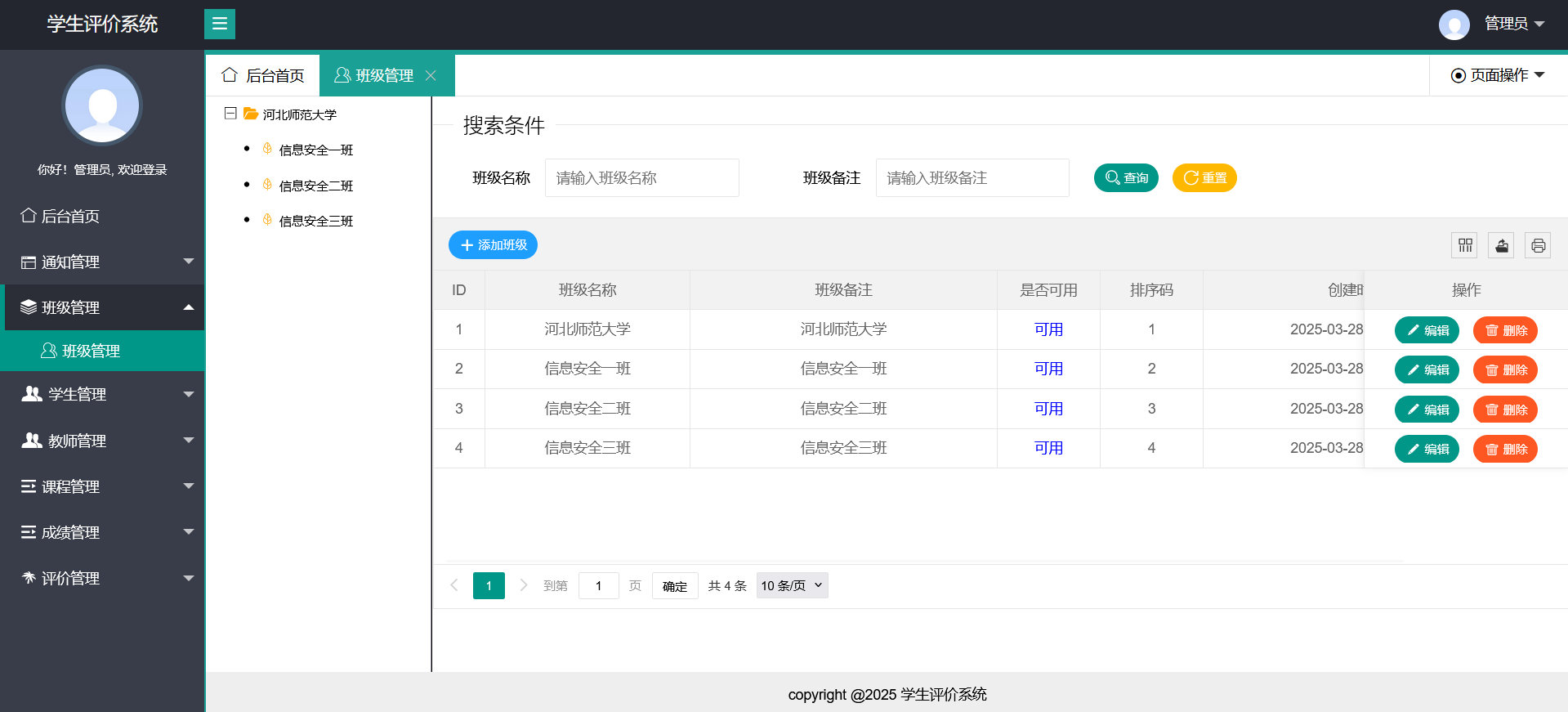Click the next page arrow icon
The height and width of the screenshot is (712, 1568).
pyautogui.click(x=524, y=585)
